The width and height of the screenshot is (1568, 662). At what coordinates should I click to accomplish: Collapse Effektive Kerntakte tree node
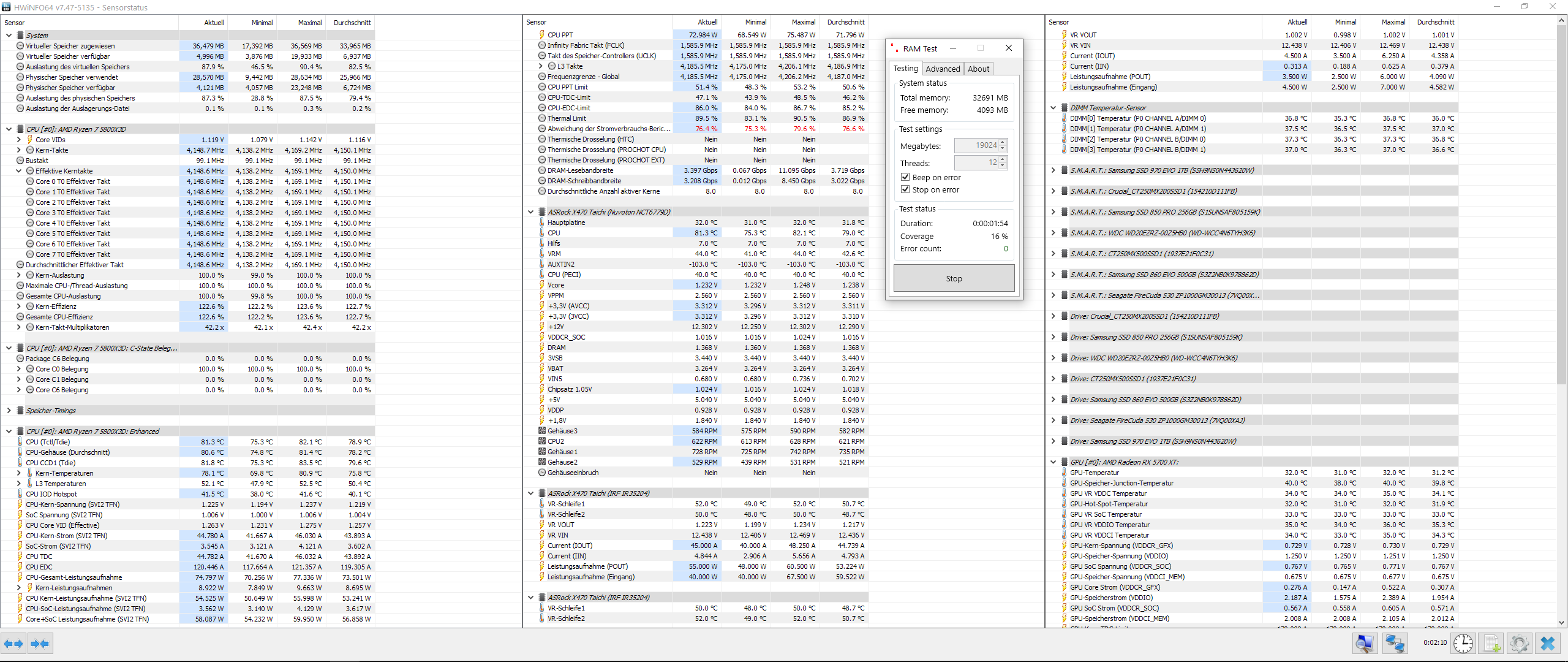point(19,170)
